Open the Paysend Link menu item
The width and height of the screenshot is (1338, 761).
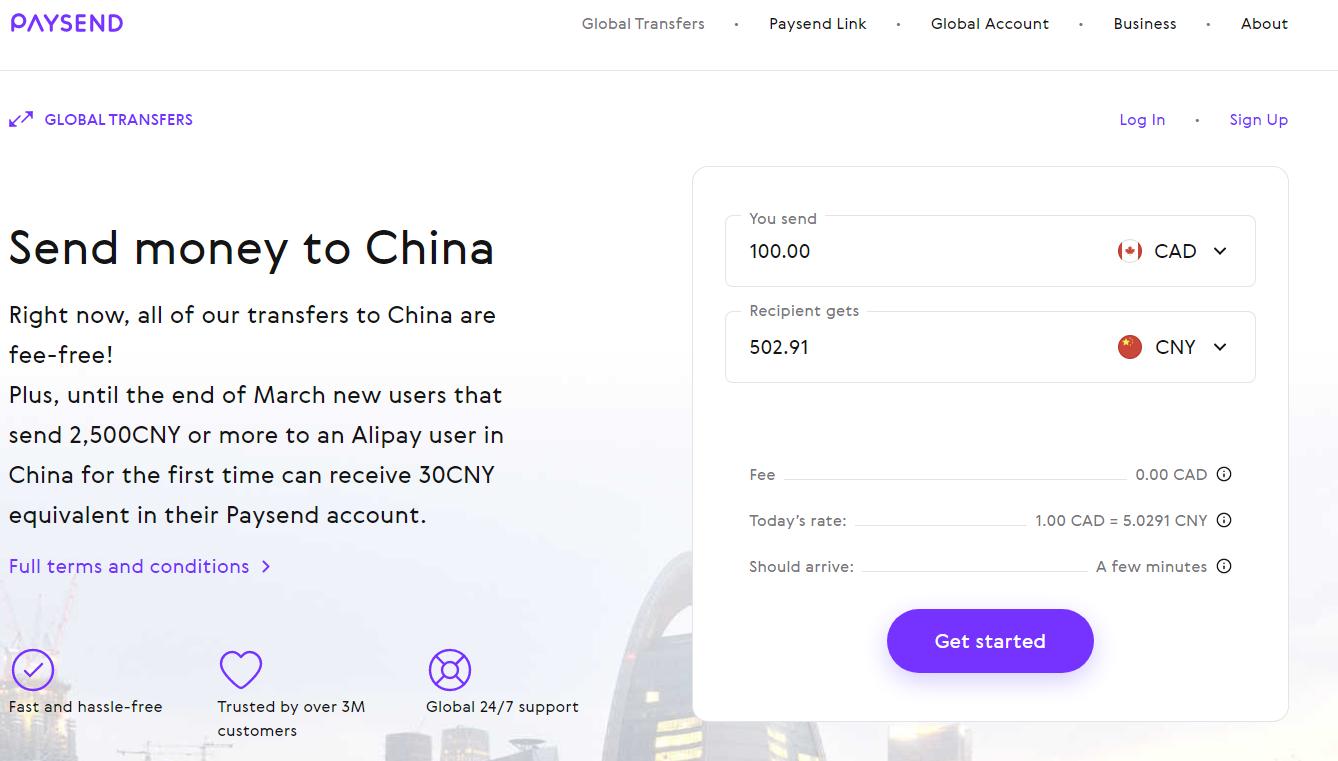coord(817,23)
